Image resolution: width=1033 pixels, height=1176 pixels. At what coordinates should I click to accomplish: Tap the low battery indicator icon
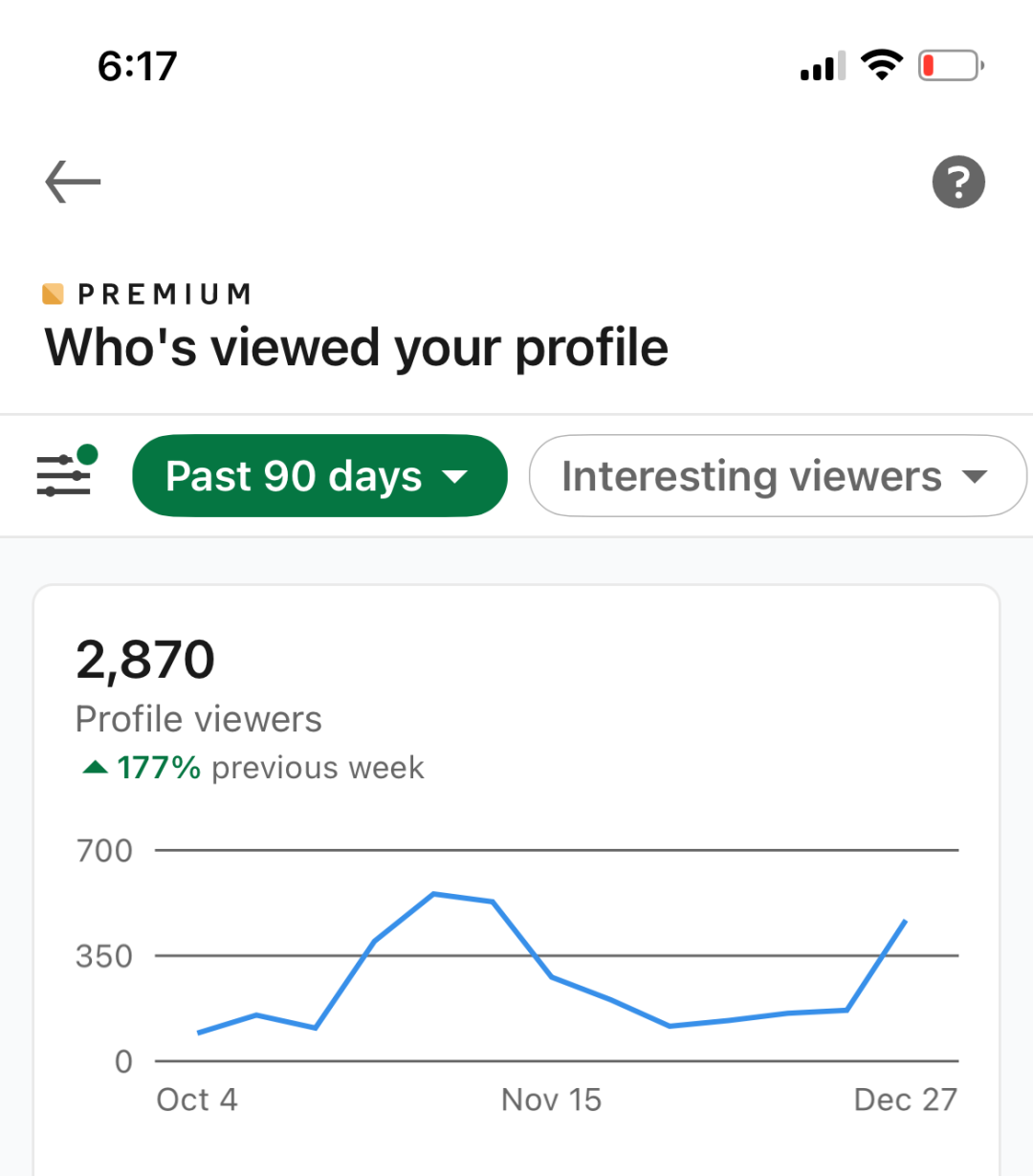click(x=950, y=65)
